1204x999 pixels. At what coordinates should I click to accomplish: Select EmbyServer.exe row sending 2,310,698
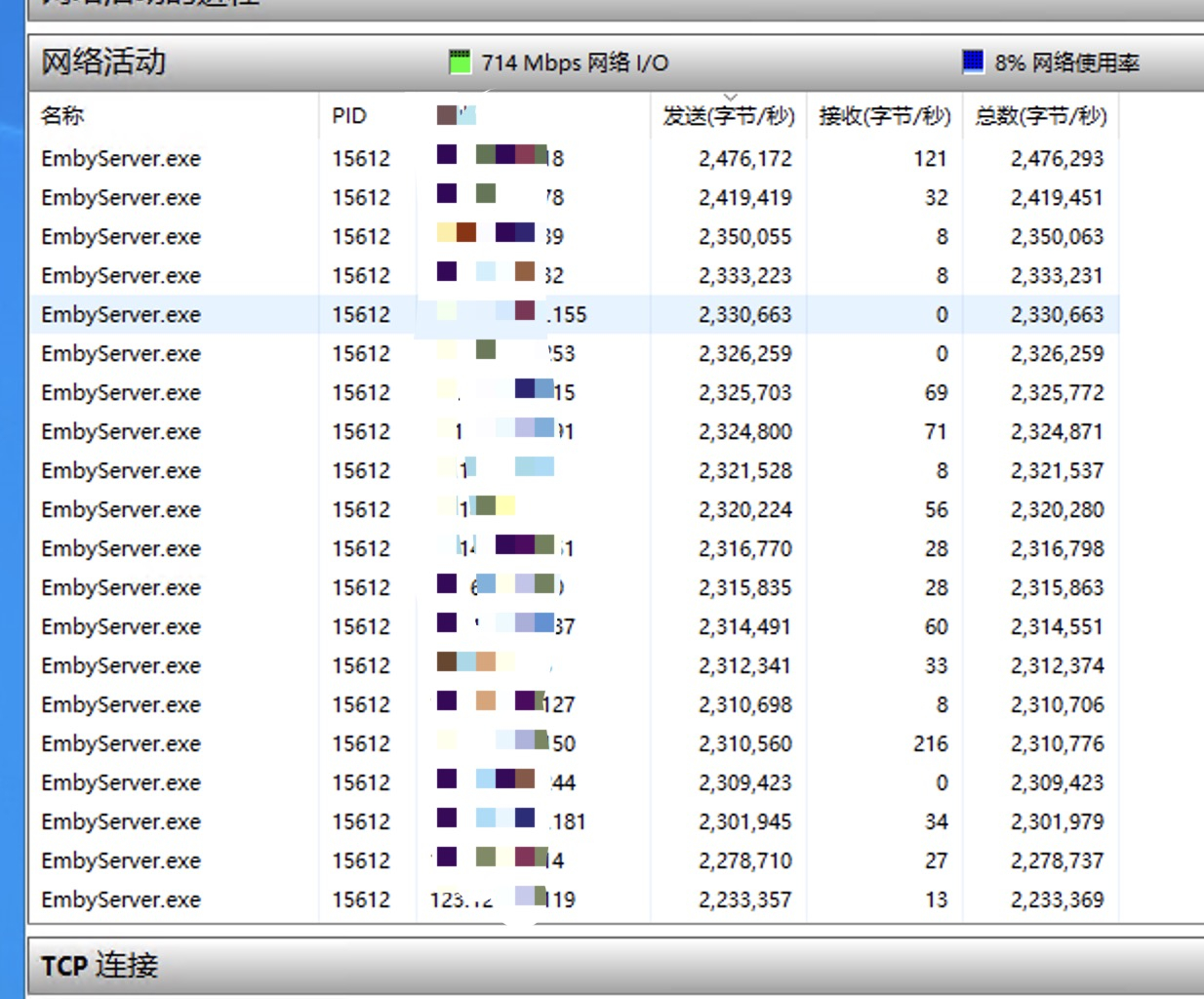[574, 704]
